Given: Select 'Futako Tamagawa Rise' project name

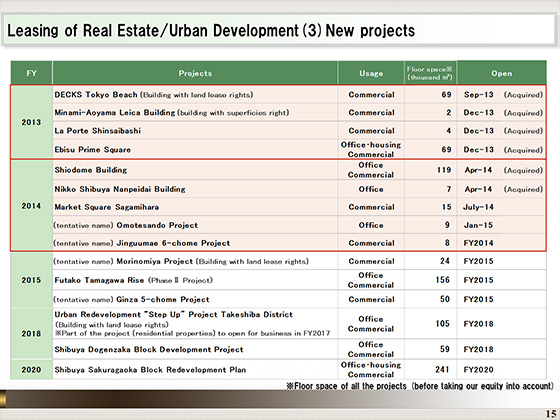Looking at the screenshot, I should tap(99, 280).
